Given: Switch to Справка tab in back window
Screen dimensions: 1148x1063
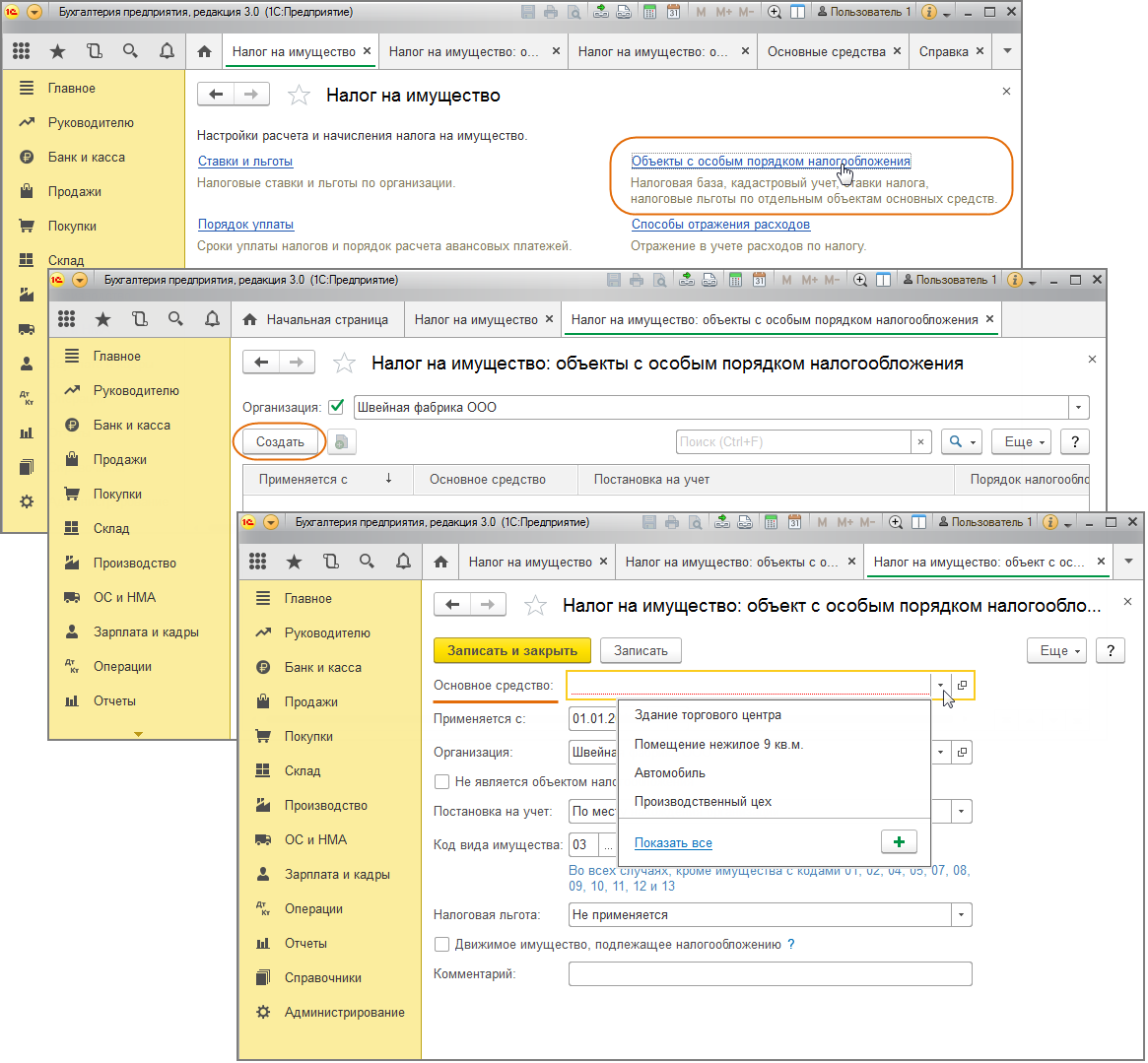Looking at the screenshot, I should [943, 51].
